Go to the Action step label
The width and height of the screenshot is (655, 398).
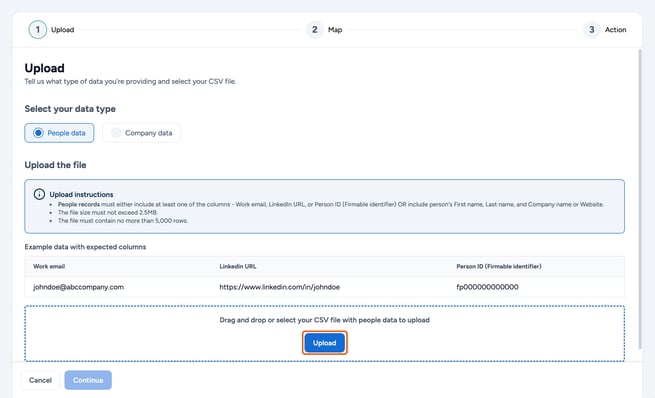click(615, 30)
